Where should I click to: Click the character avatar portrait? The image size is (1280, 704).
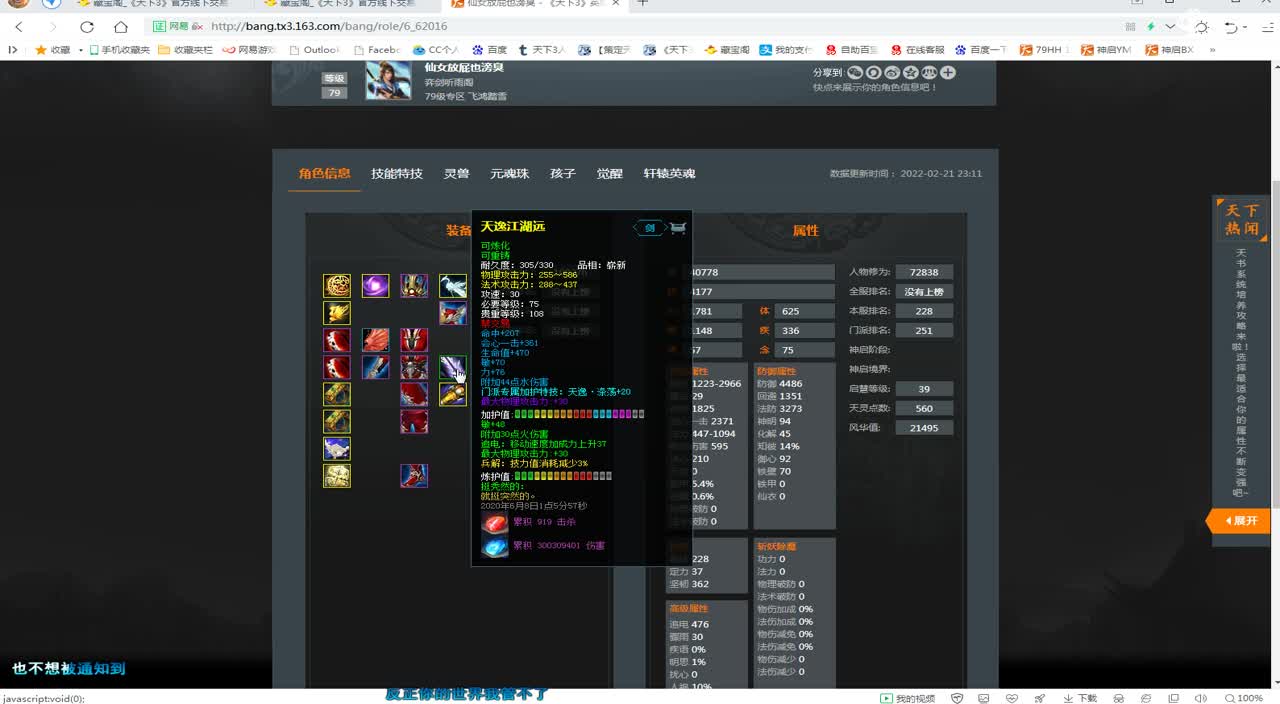click(388, 81)
